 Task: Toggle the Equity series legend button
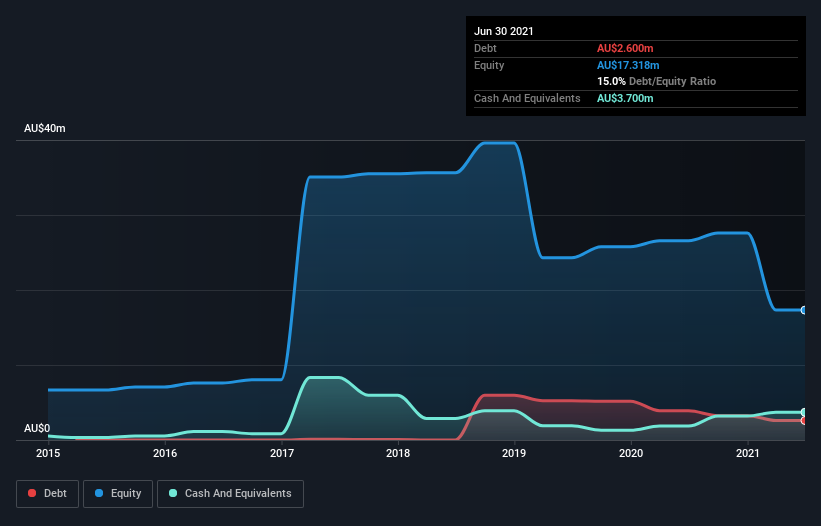(x=118, y=494)
